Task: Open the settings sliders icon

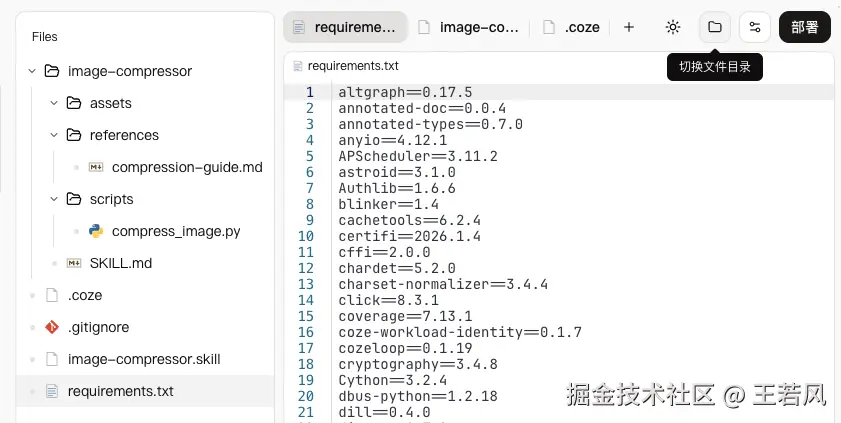Action: (x=755, y=27)
